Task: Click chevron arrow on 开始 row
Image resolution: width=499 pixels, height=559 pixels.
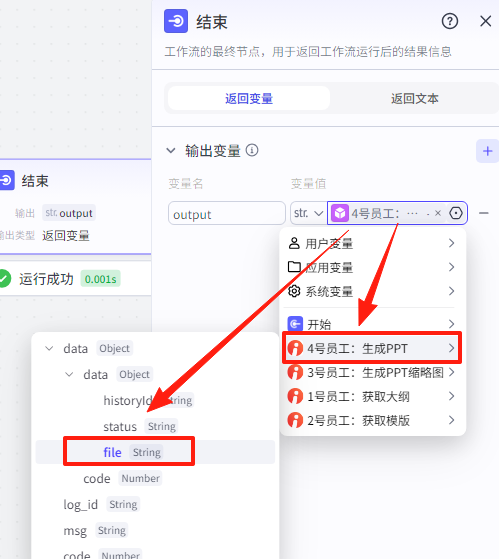Action: point(451,324)
